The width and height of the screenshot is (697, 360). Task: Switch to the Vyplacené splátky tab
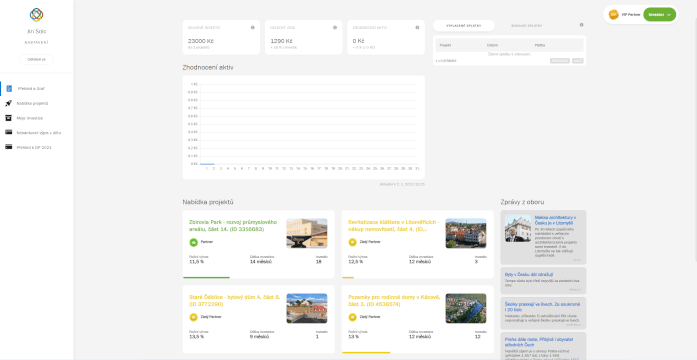pyautogui.click(x=464, y=26)
